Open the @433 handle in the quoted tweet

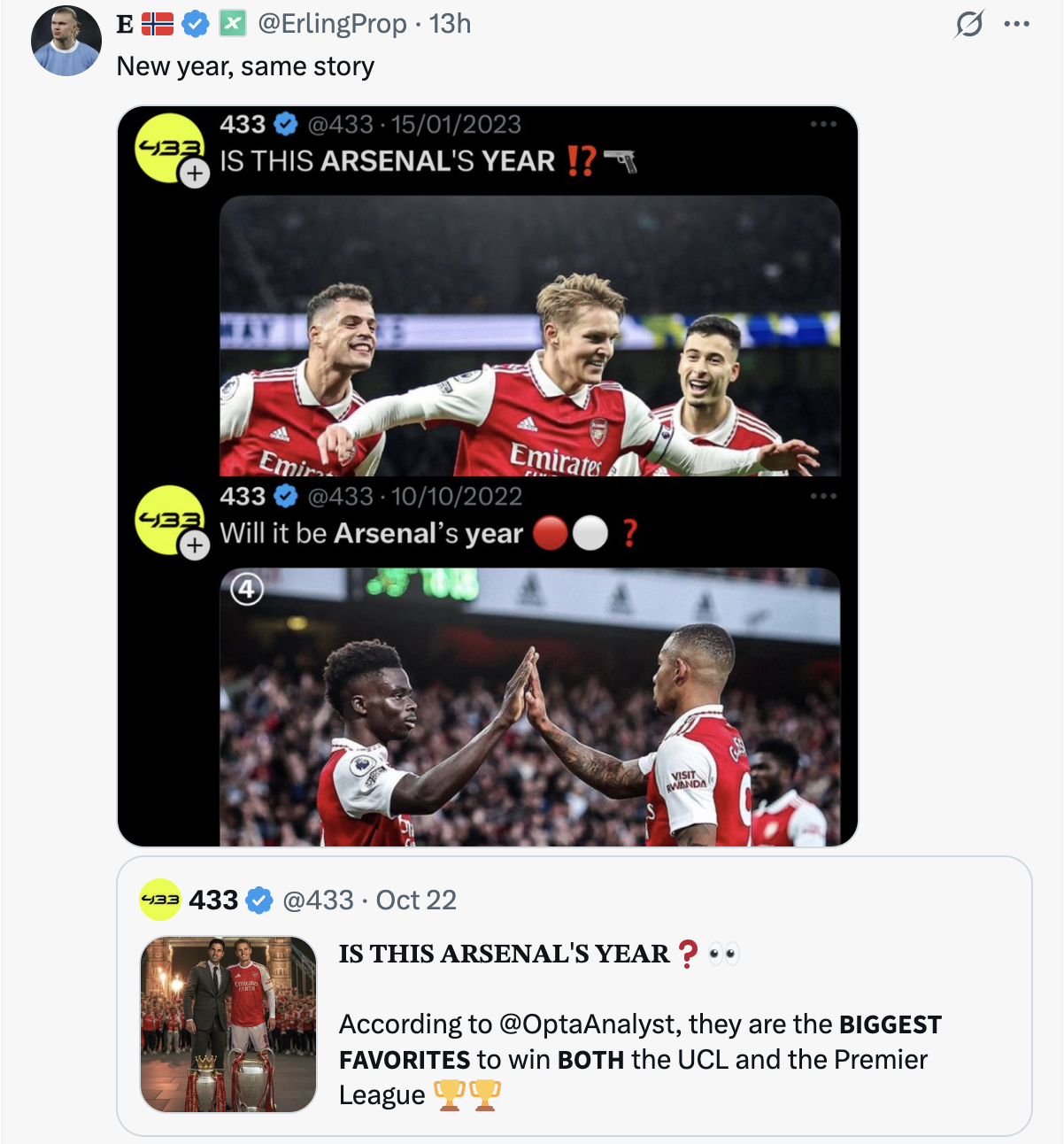point(318,901)
